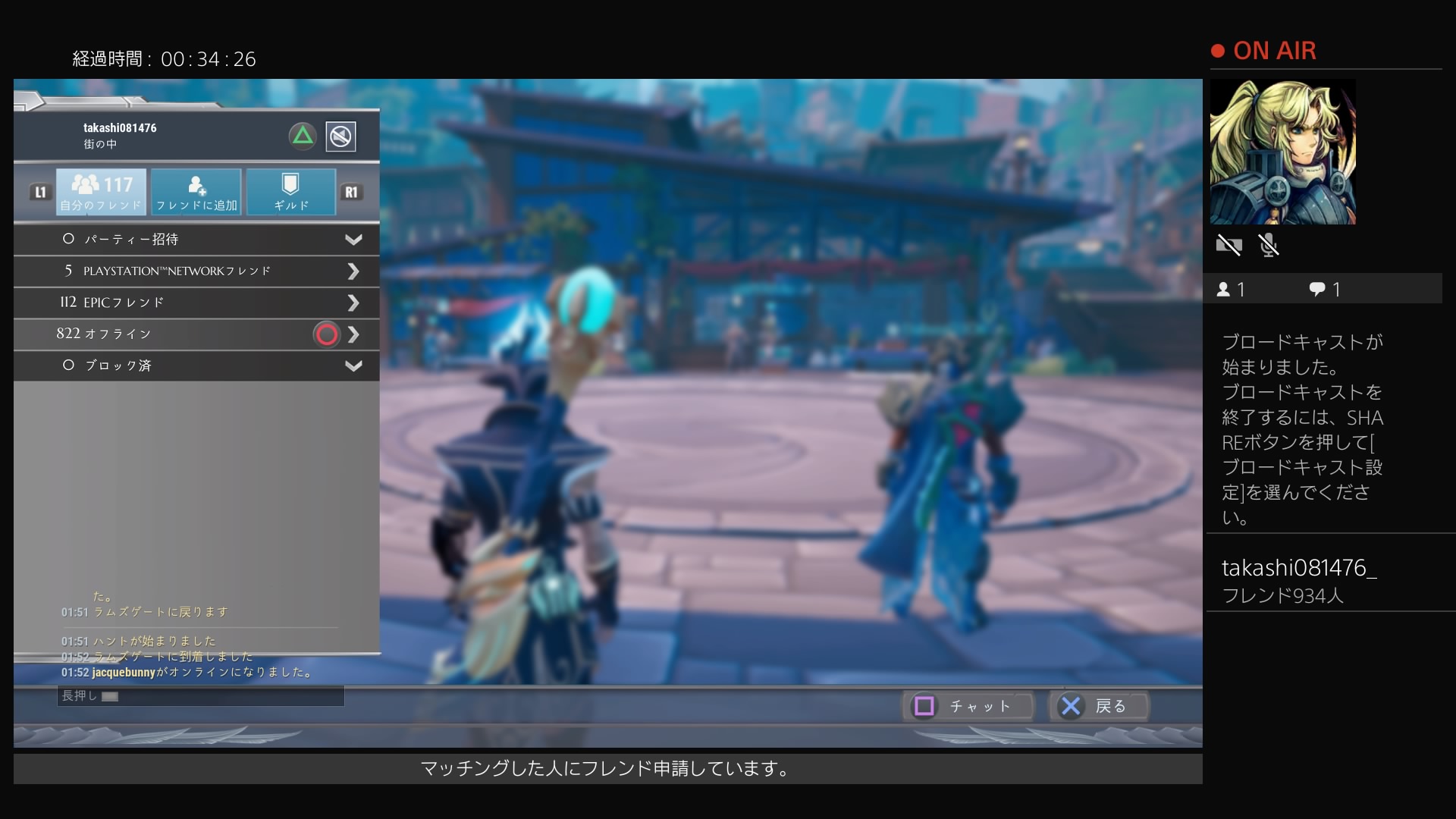Open the 822 オフライン arrow
This screenshot has height=819, width=1456.
click(x=353, y=334)
